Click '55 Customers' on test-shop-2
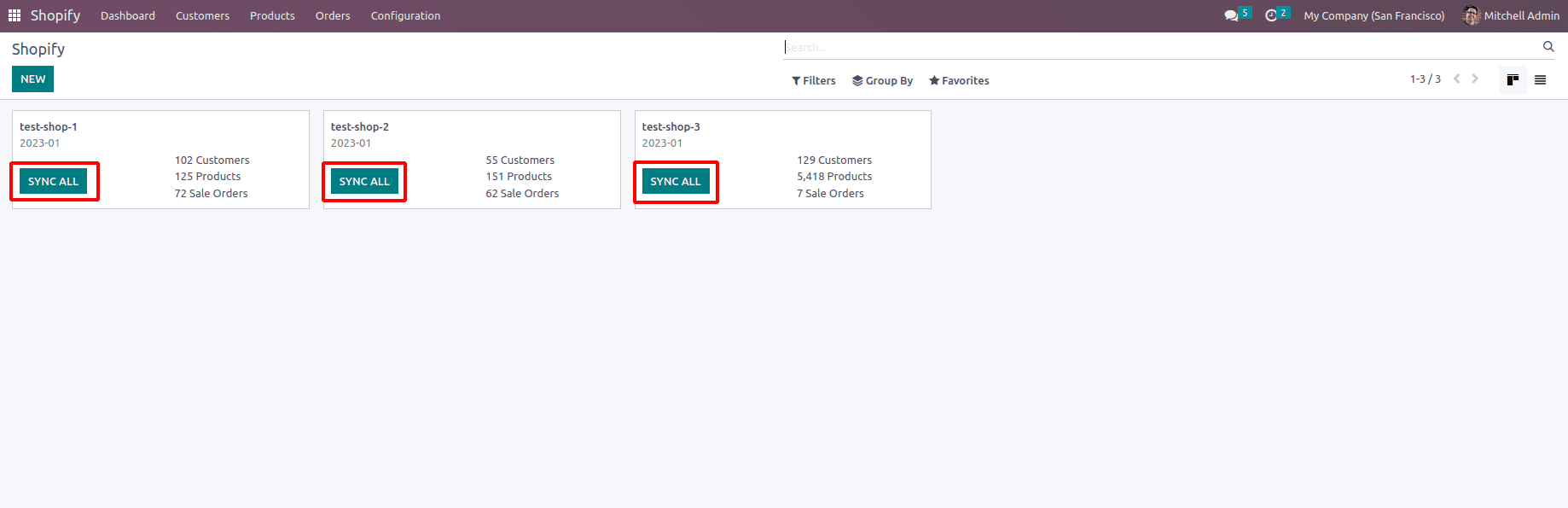Image resolution: width=1568 pixels, height=508 pixels. [520, 160]
